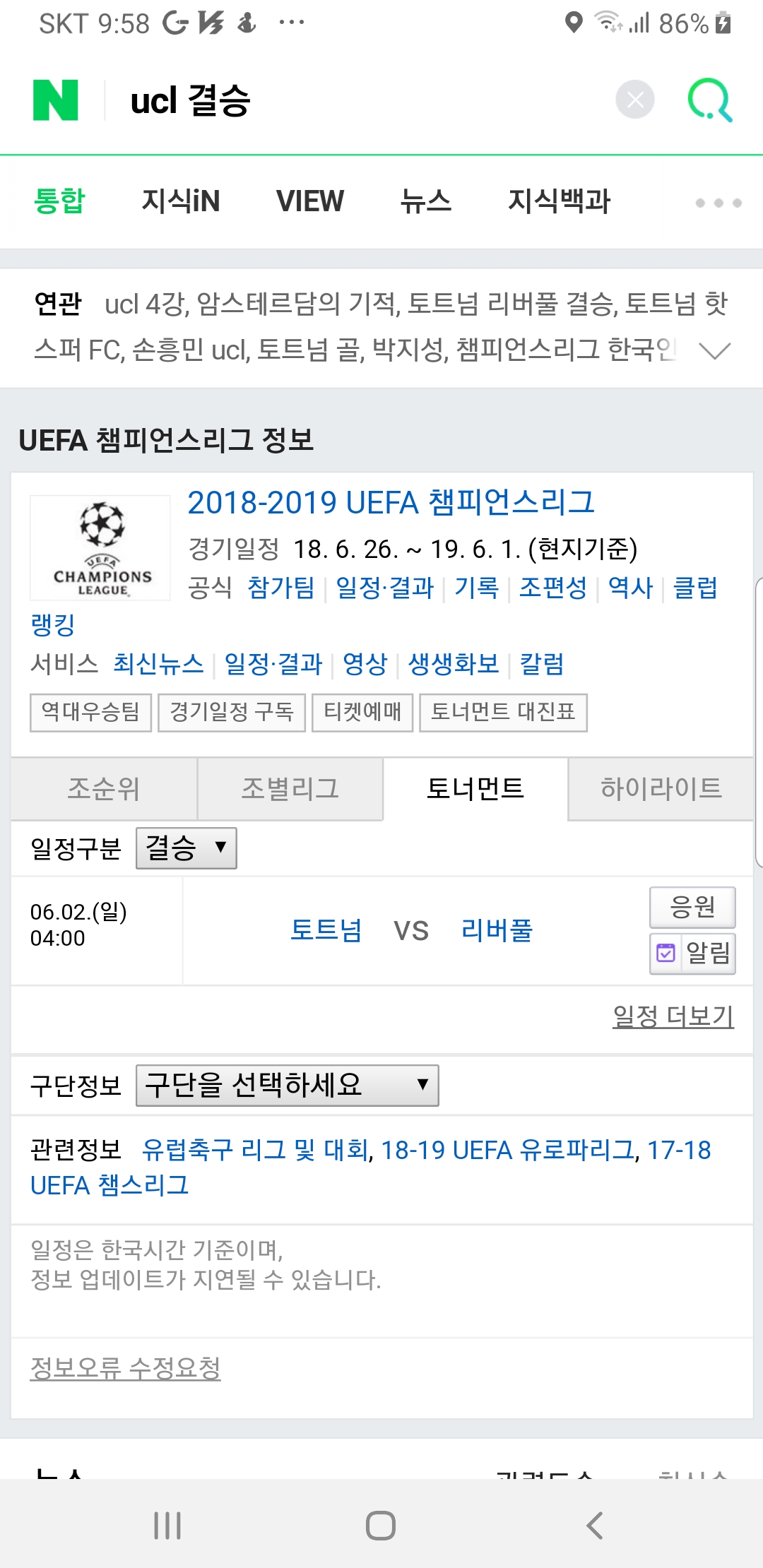Viewport: 763px width, 1568px height.
Task: Open 구단을 선택하세요 team dropdown
Action: [x=288, y=1085]
